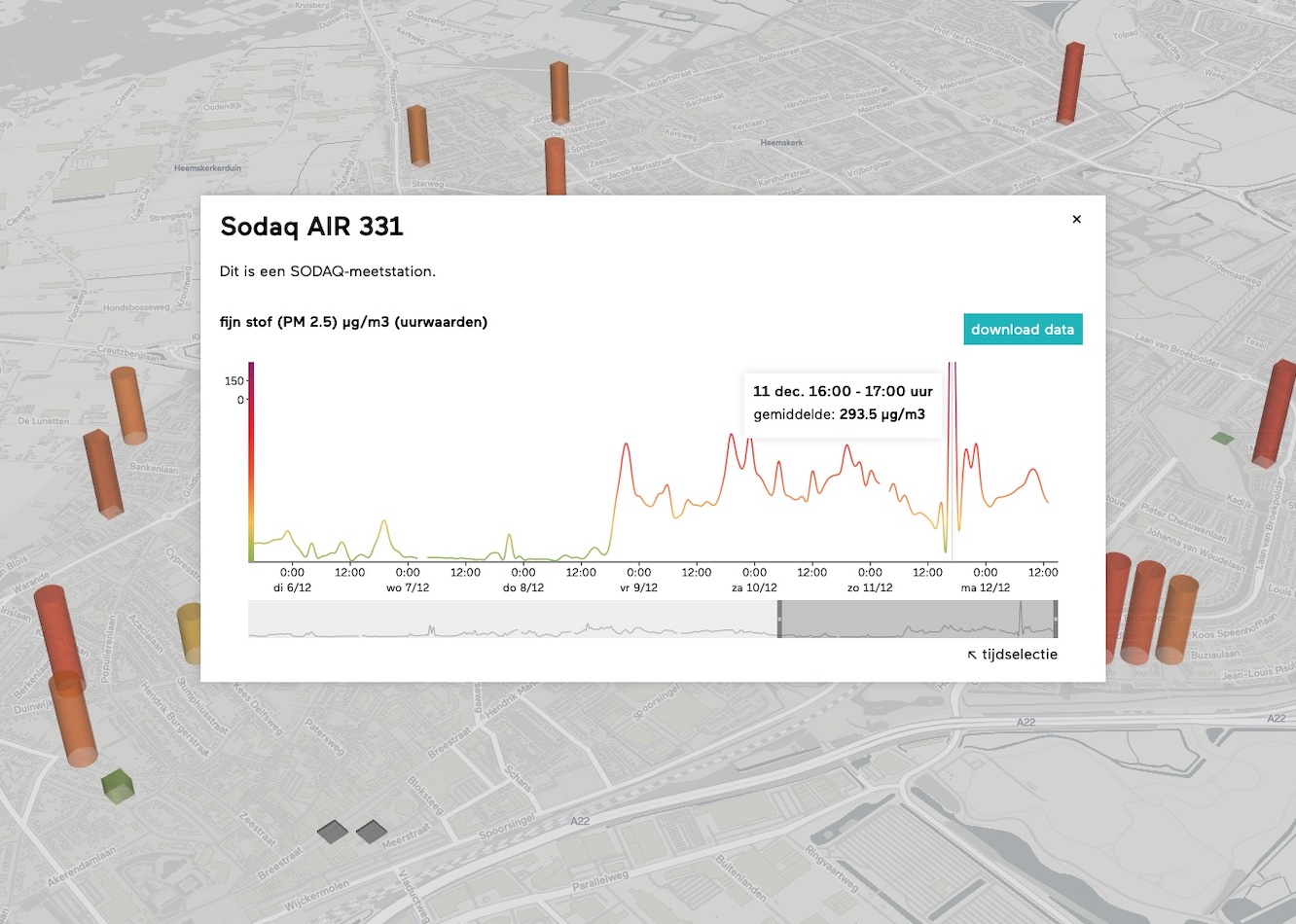Click the tijdselectie arrow label
The image size is (1296, 924).
click(x=1012, y=655)
